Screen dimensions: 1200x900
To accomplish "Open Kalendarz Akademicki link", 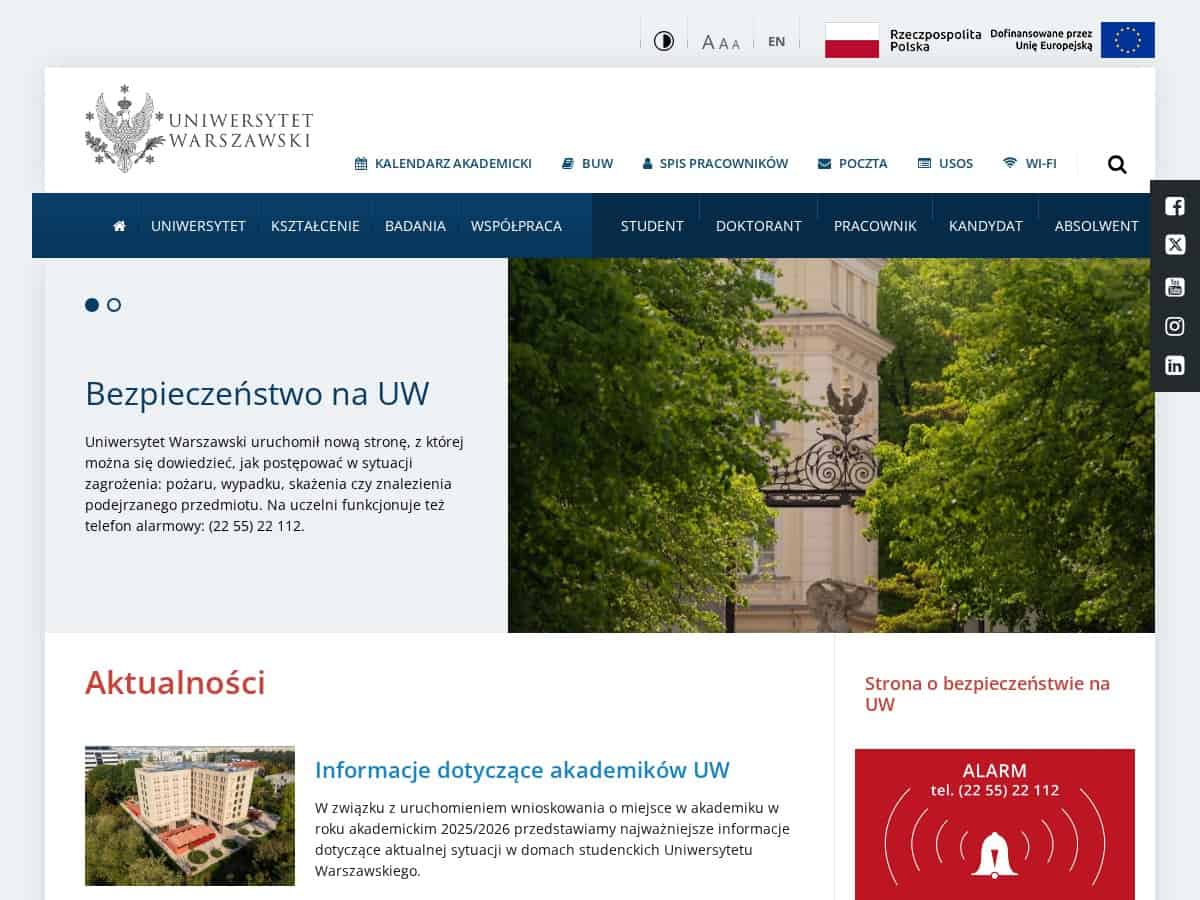I will pyautogui.click(x=443, y=163).
